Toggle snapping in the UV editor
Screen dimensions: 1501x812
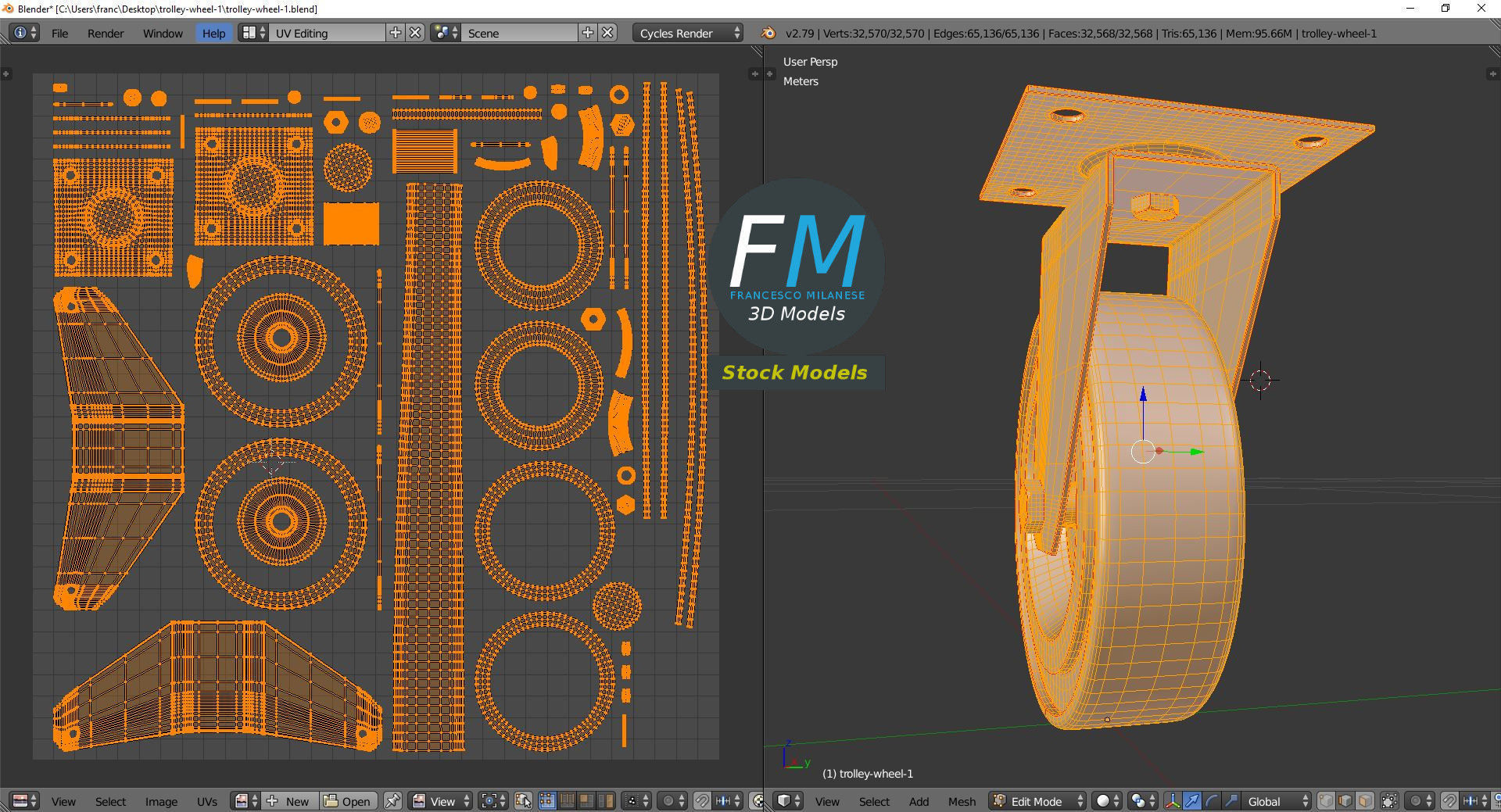702,801
